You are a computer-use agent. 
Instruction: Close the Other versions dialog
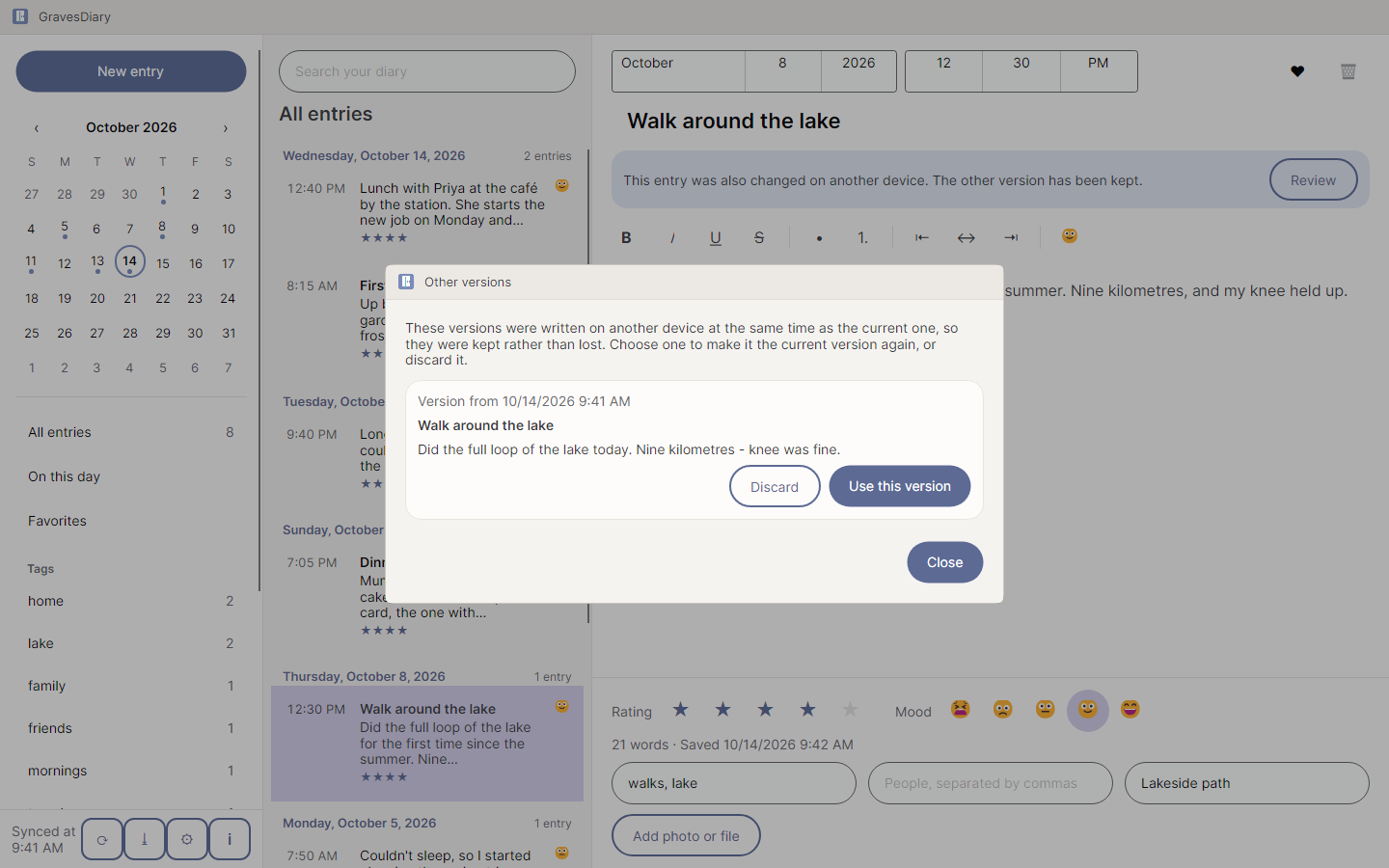945,562
